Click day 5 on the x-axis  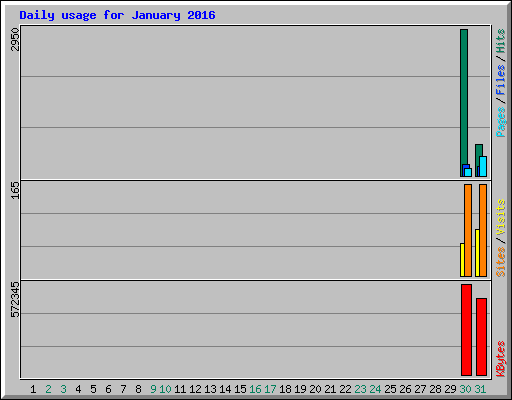pyautogui.click(x=93, y=389)
